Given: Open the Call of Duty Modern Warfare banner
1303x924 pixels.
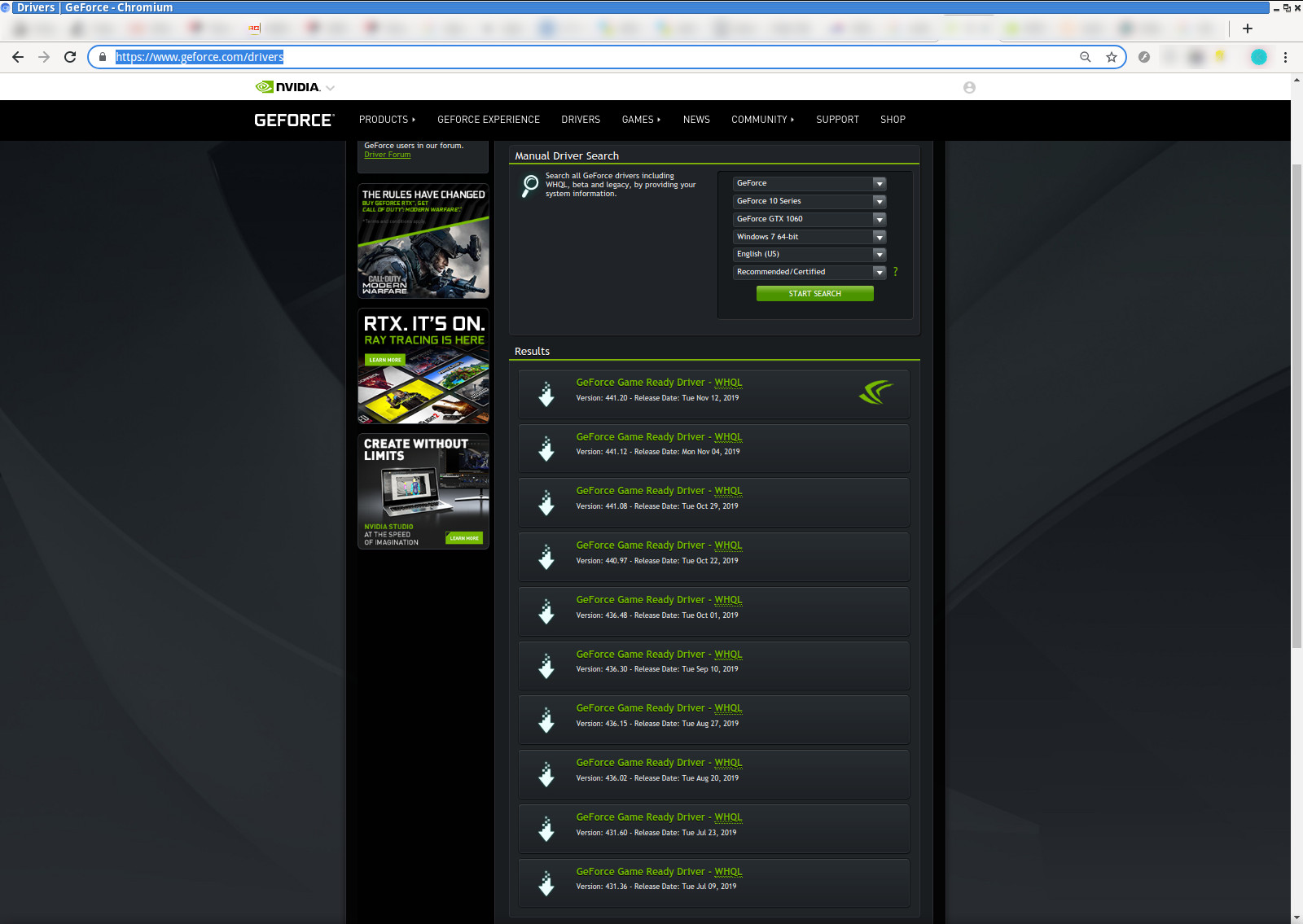Looking at the screenshot, I should tap(423, 241).
